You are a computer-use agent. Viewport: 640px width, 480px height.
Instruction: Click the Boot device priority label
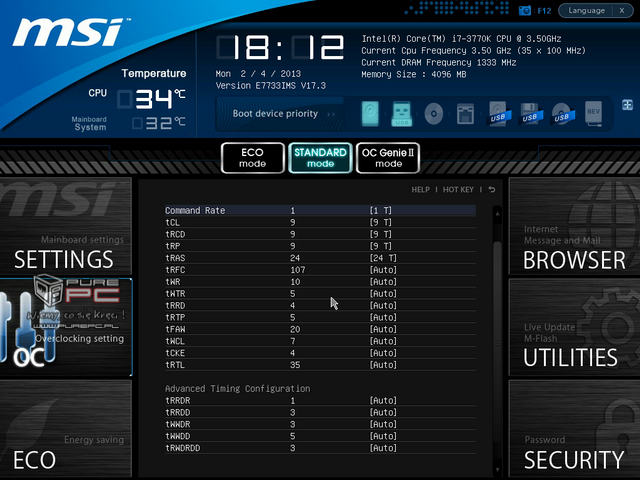(275, 113)
